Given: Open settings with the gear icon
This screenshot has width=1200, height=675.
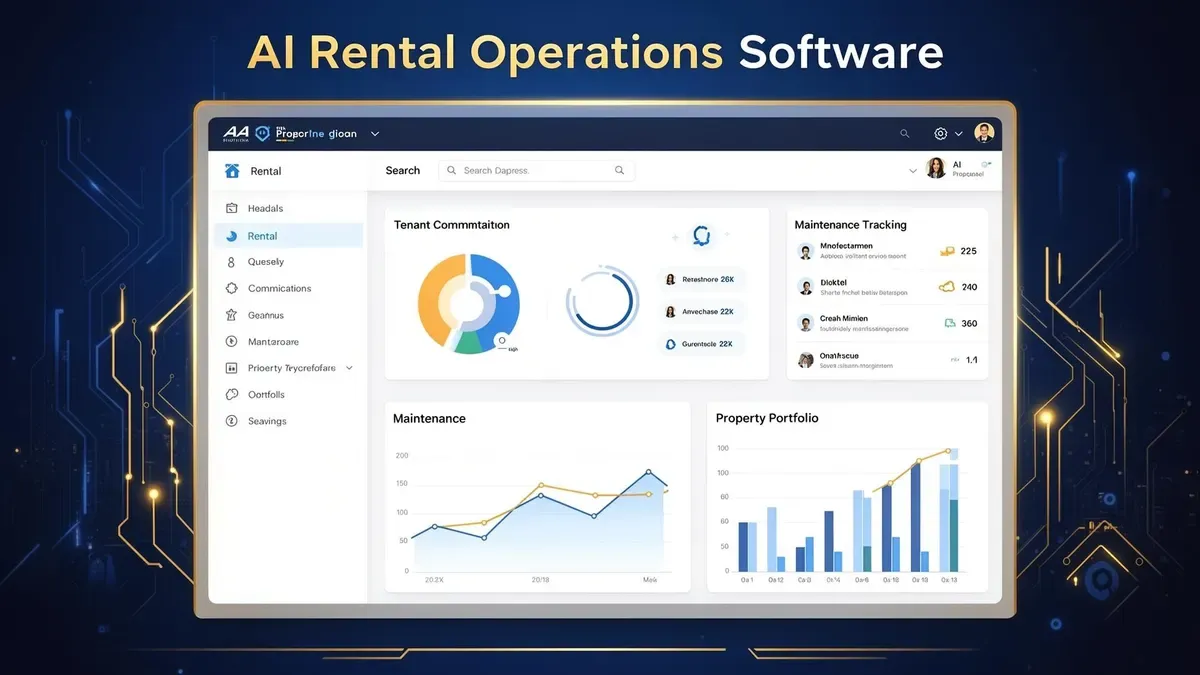Looking at the screenshot, I should (x=940, y=133).
